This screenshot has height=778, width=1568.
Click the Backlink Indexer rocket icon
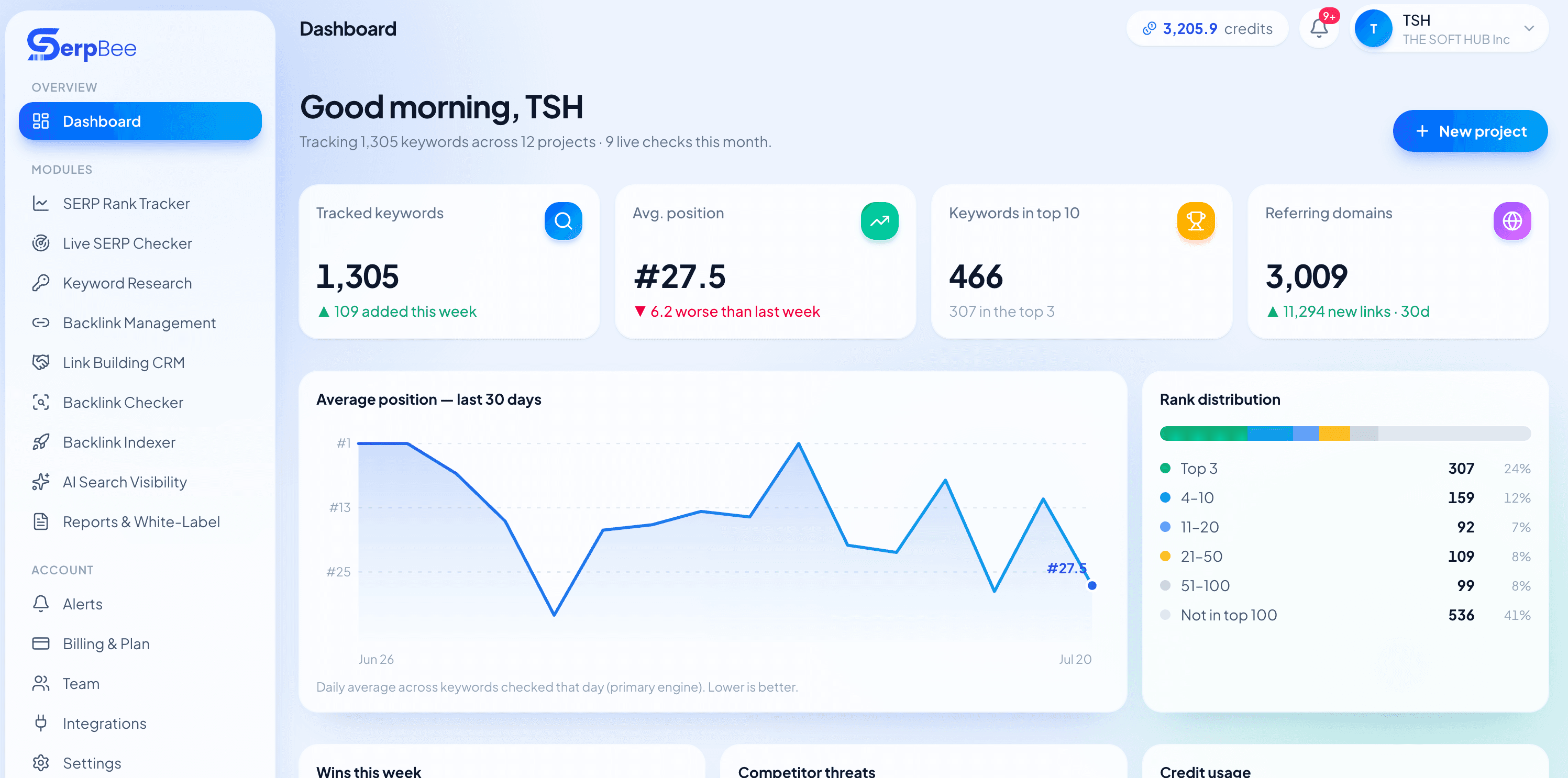coord(41,442)
